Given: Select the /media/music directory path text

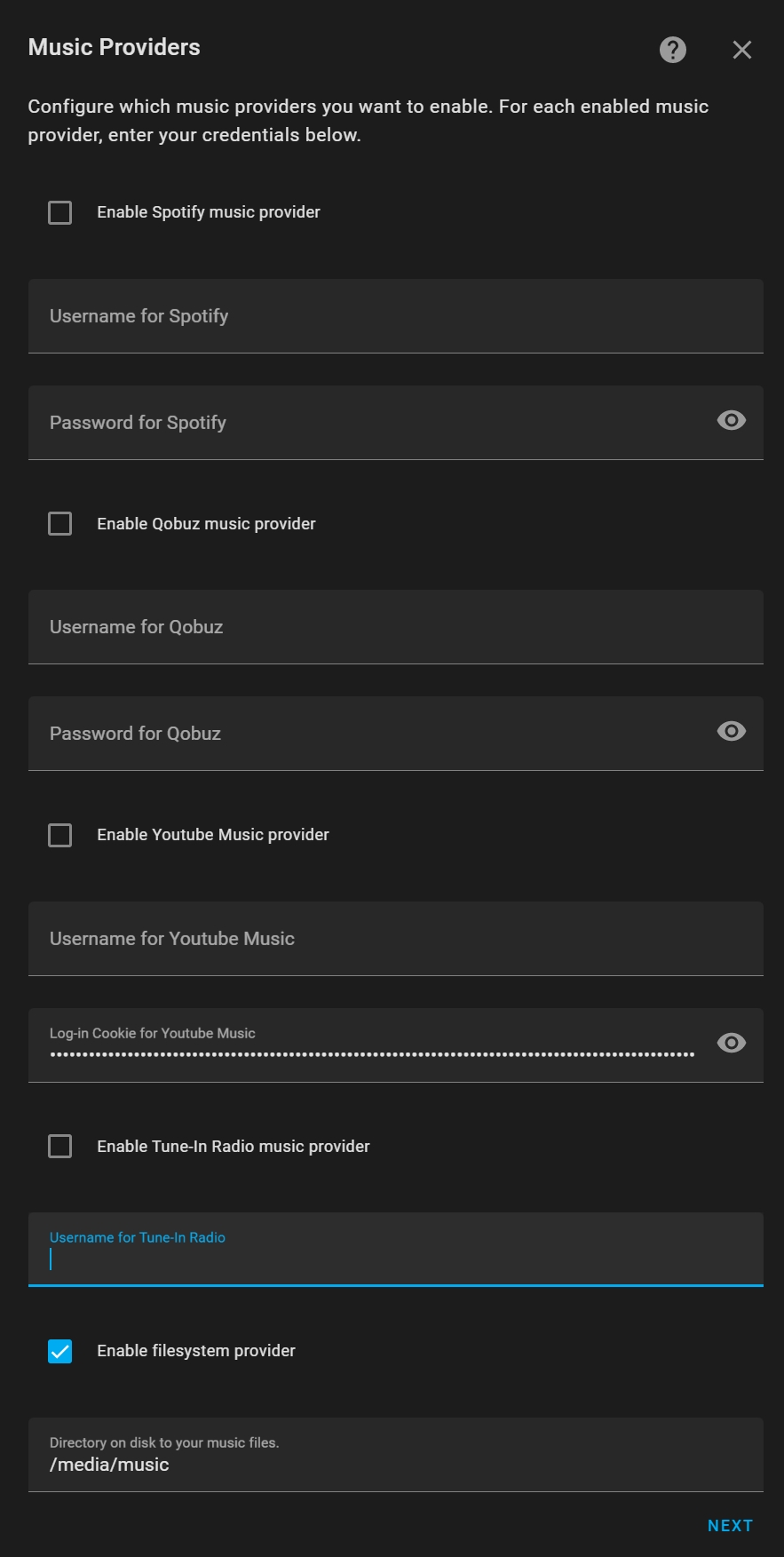Looking at the screenshot, I should coord(109,1464).
